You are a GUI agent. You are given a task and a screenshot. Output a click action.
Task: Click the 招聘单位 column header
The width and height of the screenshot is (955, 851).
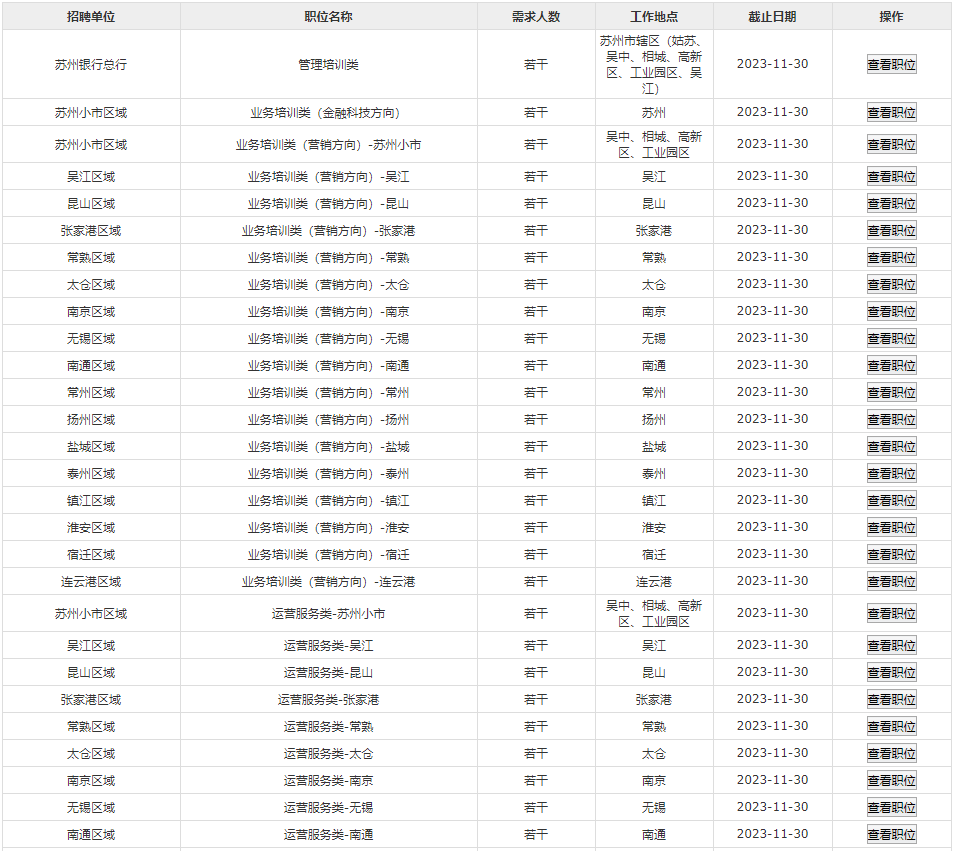click(91, 16)
